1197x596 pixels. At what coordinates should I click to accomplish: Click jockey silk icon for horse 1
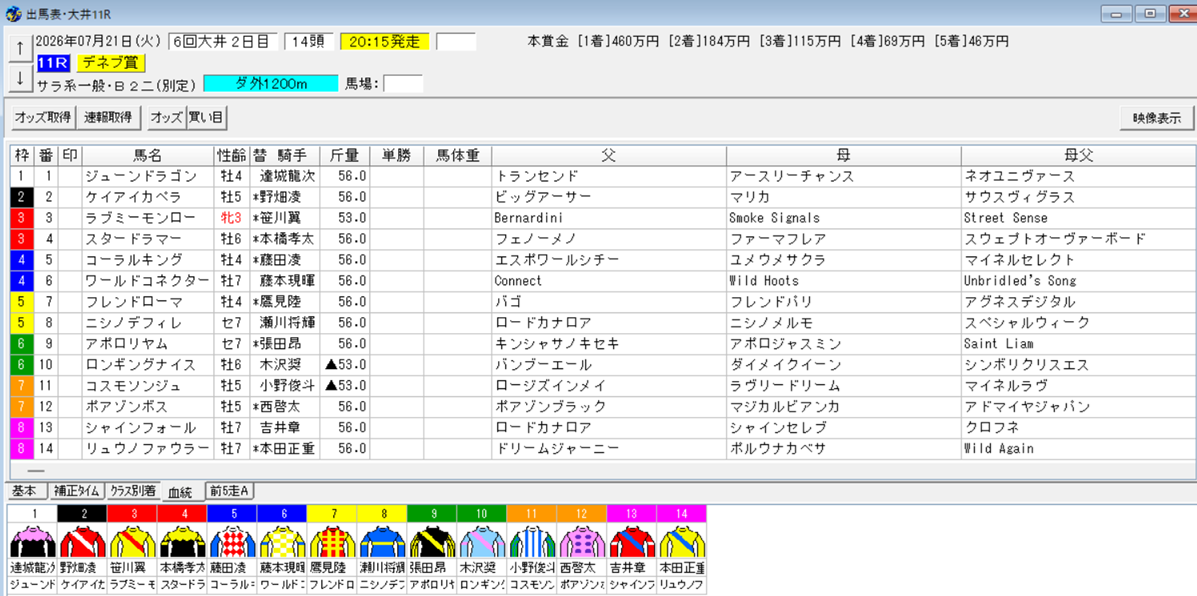click(32, 540)
